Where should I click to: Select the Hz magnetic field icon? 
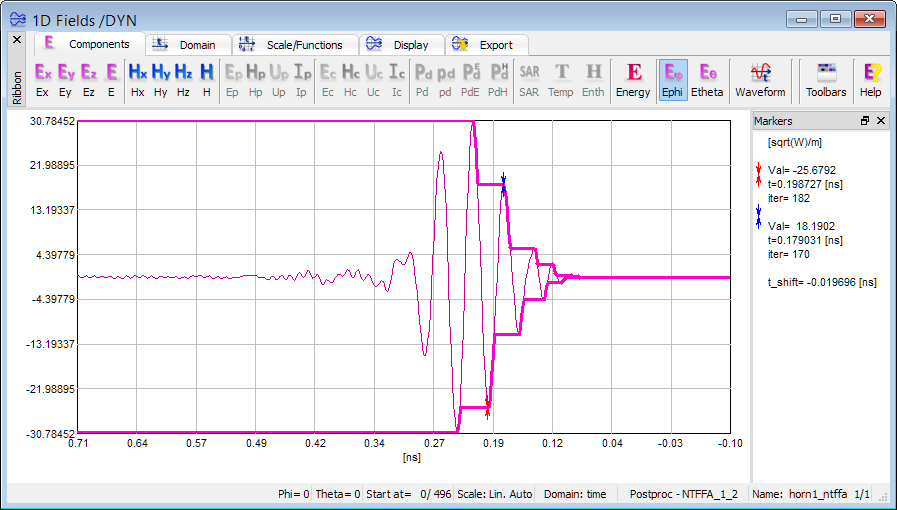pyautogui.click(x=183, y=79)
